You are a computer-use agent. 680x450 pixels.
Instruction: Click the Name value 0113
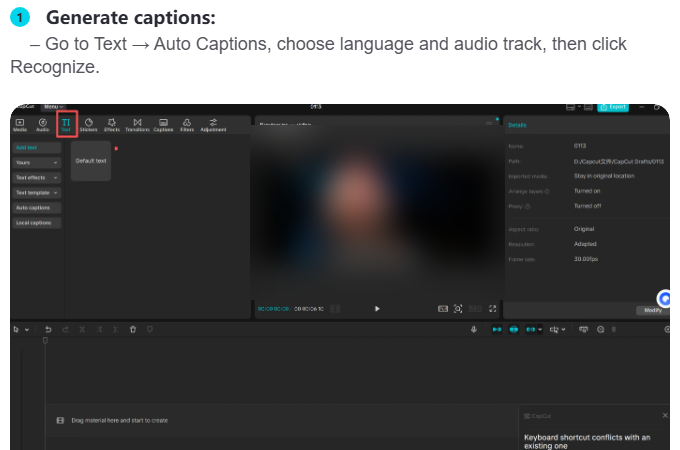click(580, 146)
